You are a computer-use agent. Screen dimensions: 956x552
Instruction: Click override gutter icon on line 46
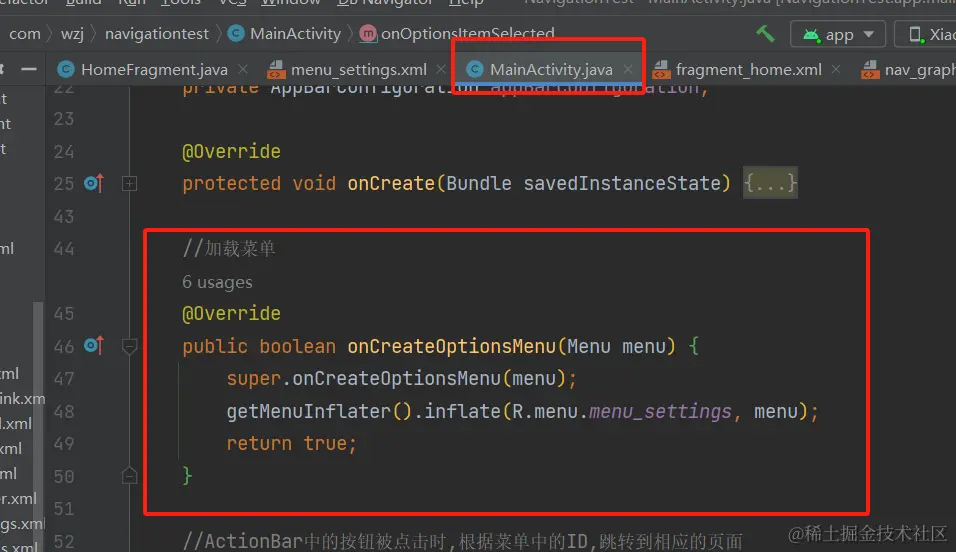point(94,346)
